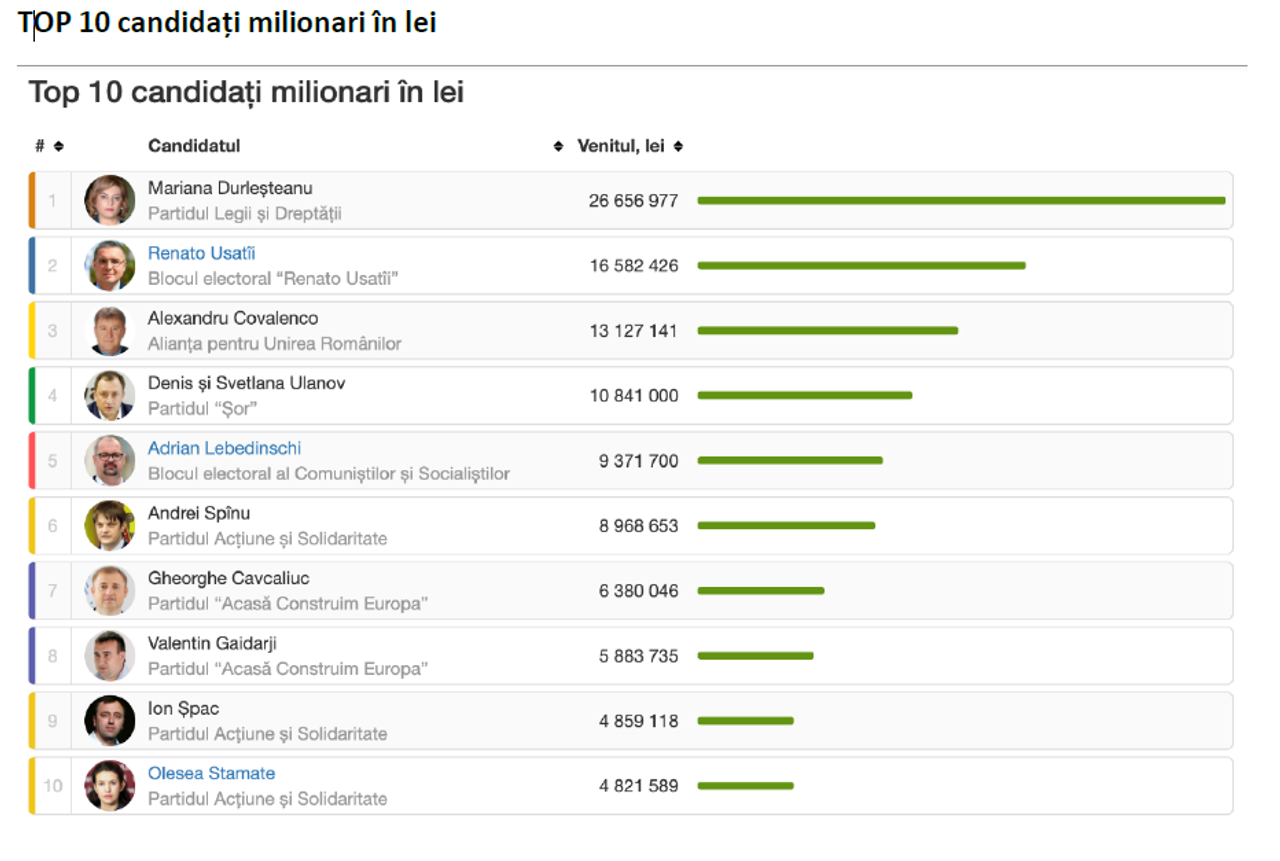Click the bold TOP 10 candidați heading

(227, 22)
